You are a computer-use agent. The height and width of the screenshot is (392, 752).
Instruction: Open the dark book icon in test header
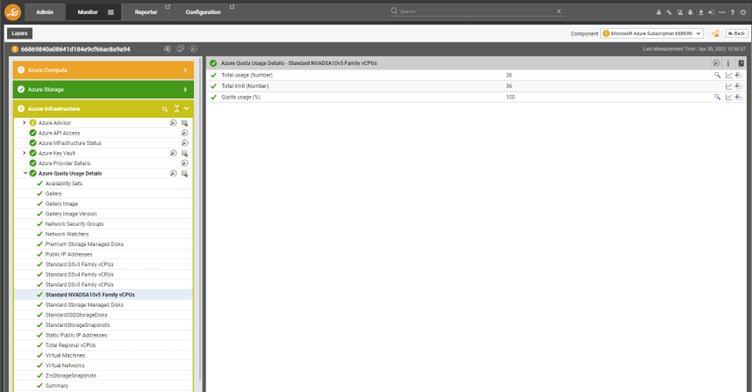(x=741, y=63)
